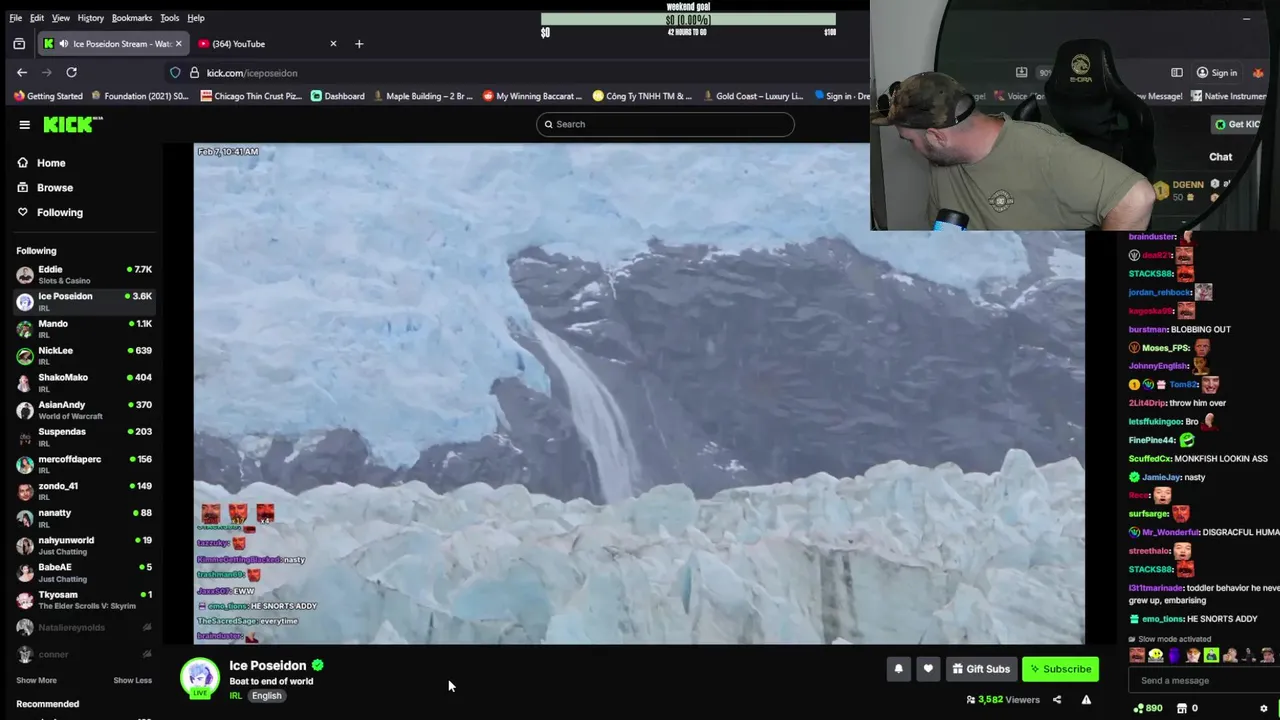Open NickLee's channel in Following
1280x720 pixels.
84,355
